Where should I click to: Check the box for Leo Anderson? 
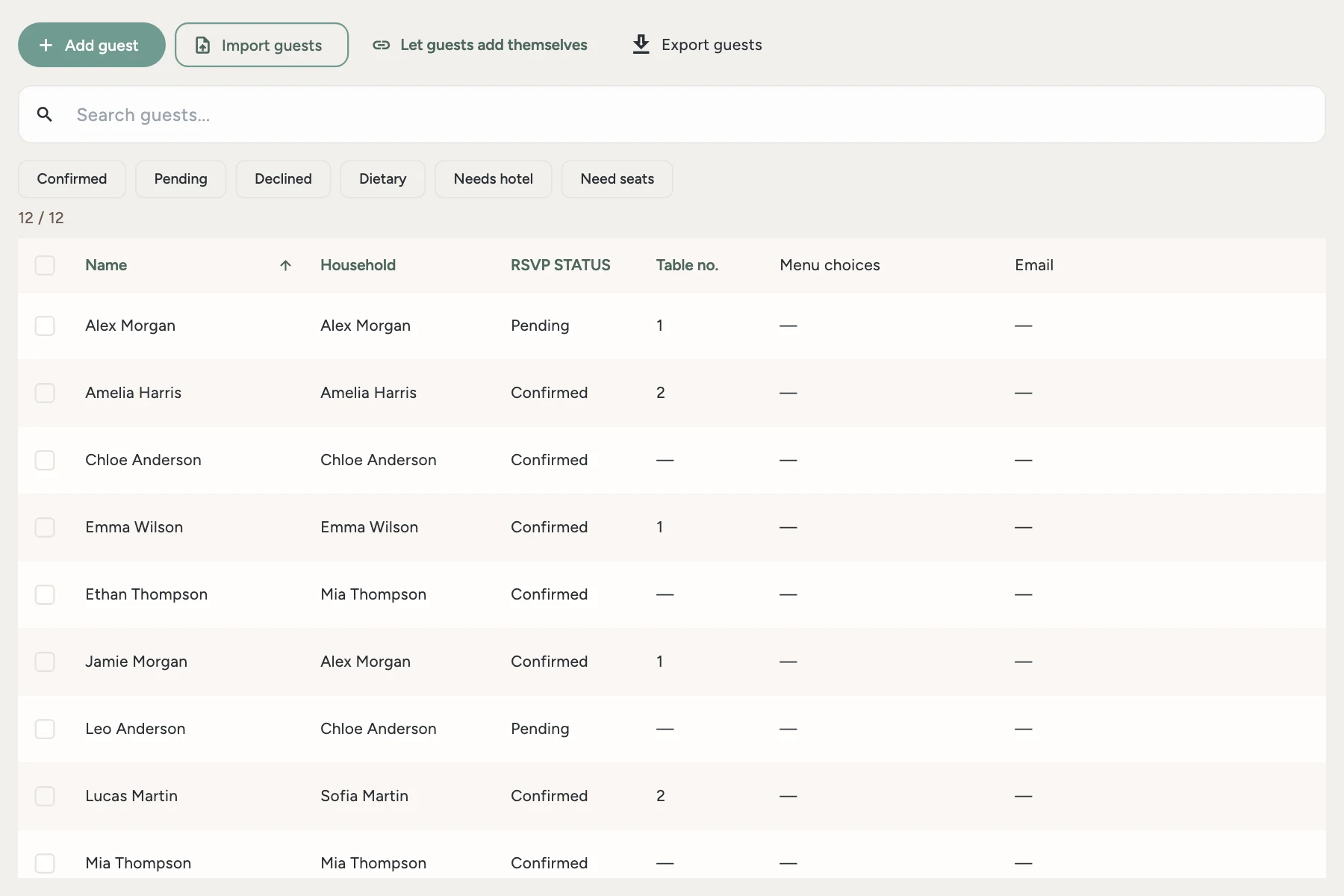pyautogui.click(x=45, y=729)
